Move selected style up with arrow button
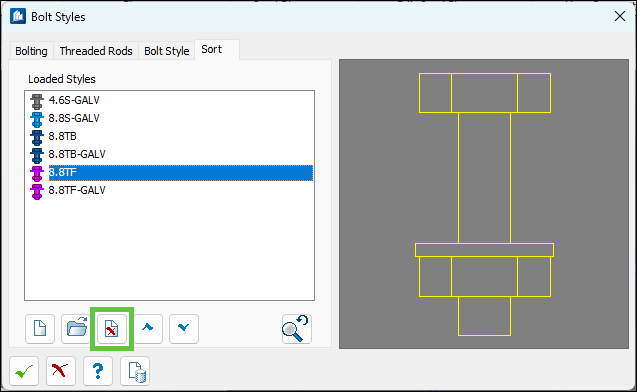 (148, 329)
